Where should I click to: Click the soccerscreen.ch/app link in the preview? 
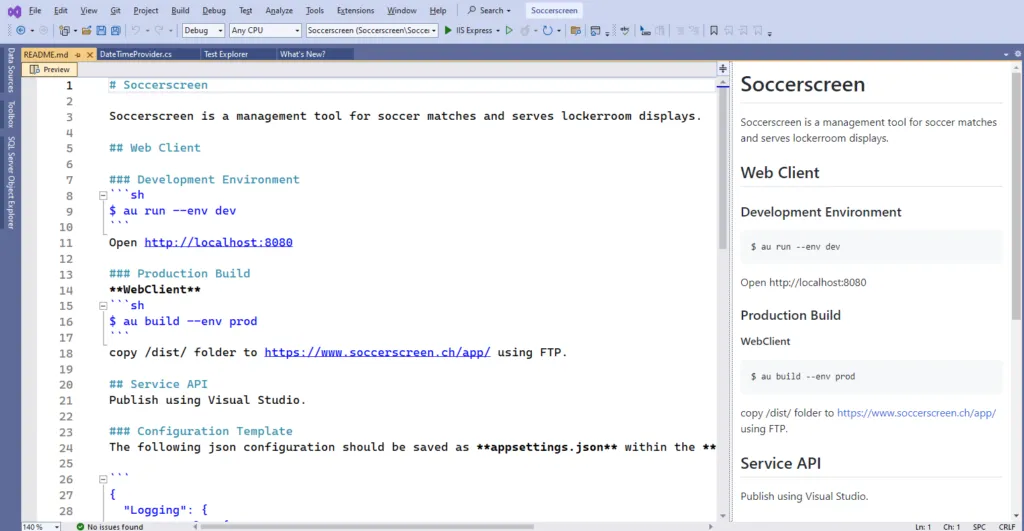[916, 413]
